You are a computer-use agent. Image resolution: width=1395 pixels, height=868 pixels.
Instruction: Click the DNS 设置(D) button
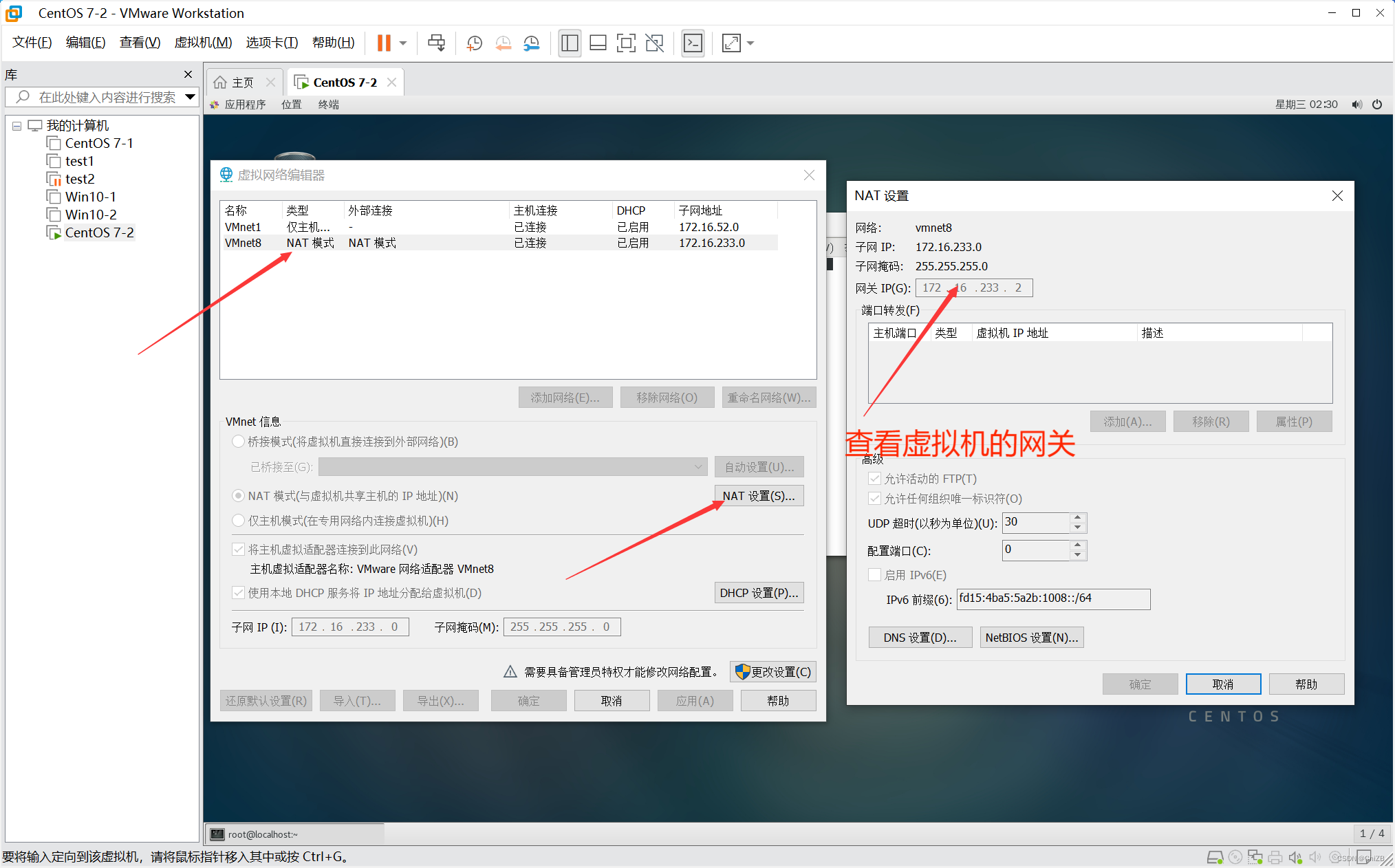click(920, 637)
